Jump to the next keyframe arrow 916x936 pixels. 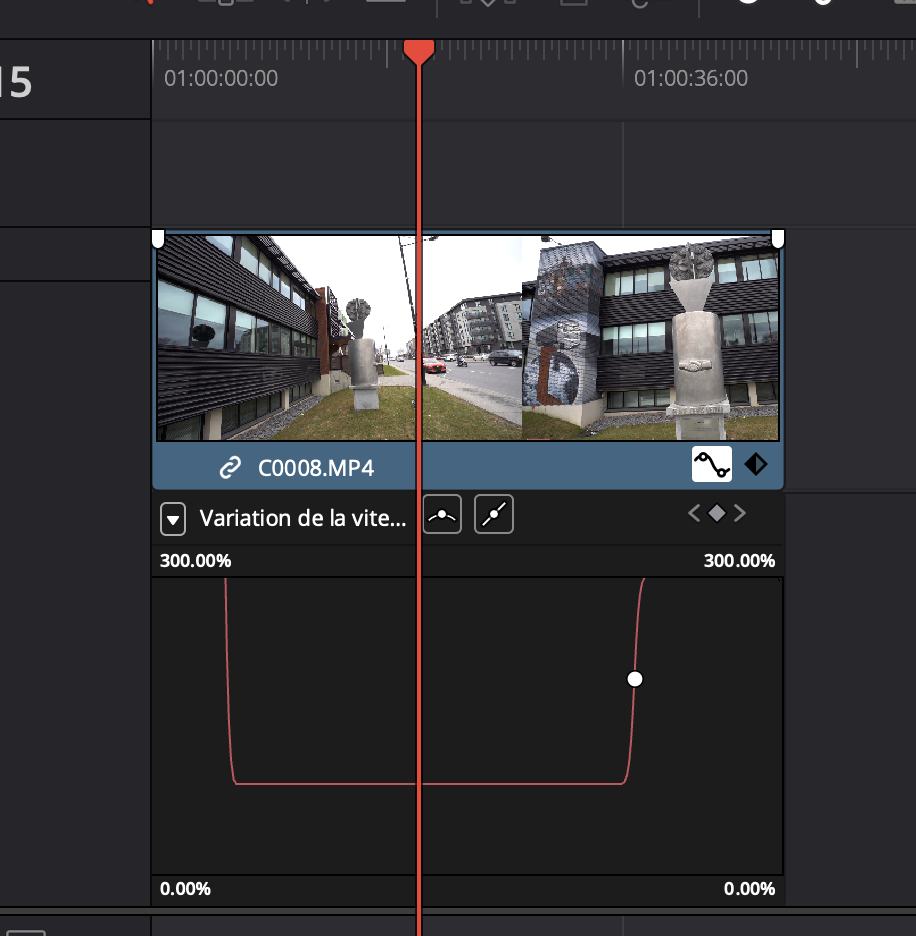point(740,514)
